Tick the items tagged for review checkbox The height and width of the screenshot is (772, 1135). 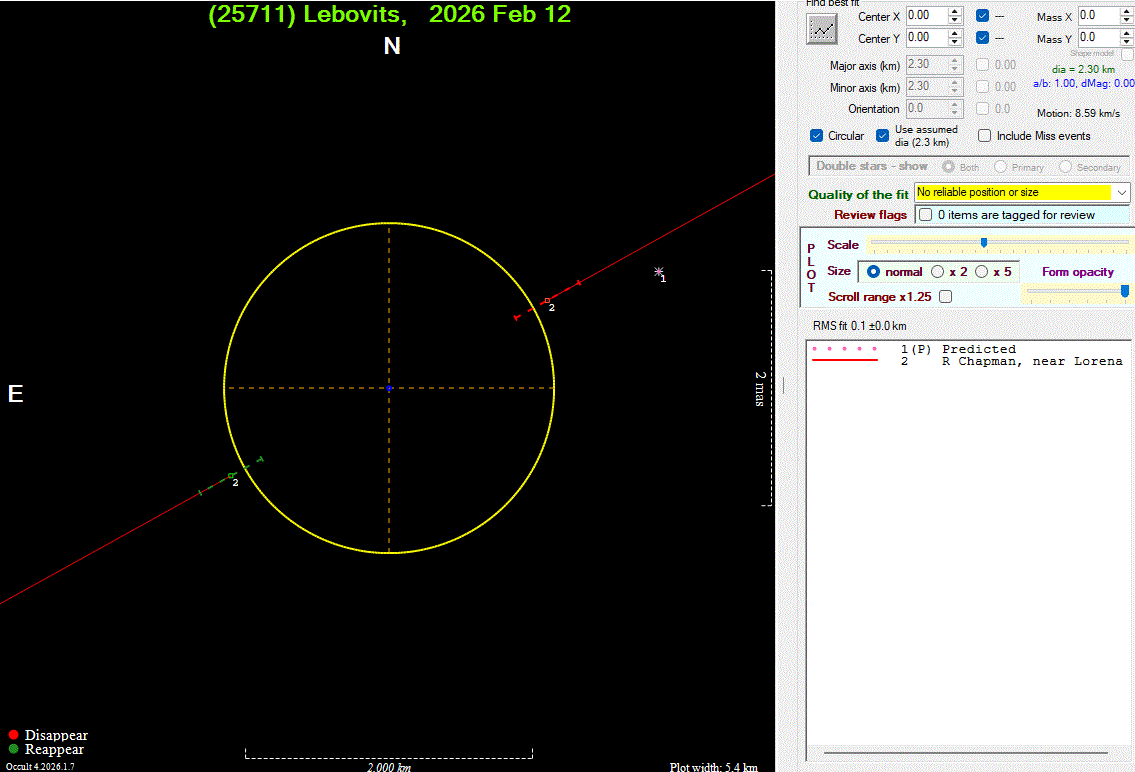pyautogui.click(x=926, y=215)
